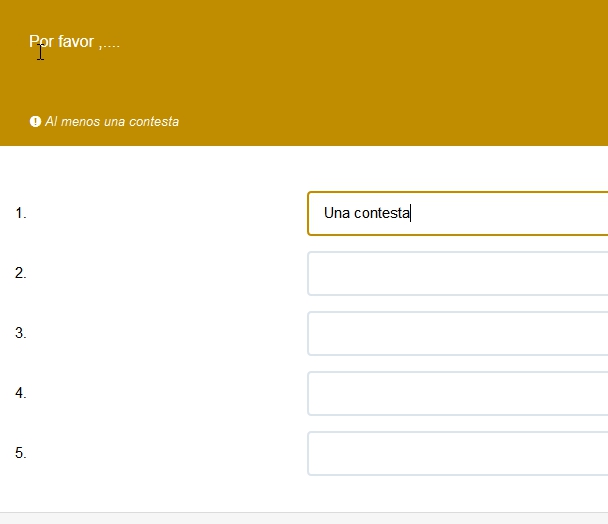Click the word 'menos' in the hint
The image size is (608, 524).
[x=81, y=122]
